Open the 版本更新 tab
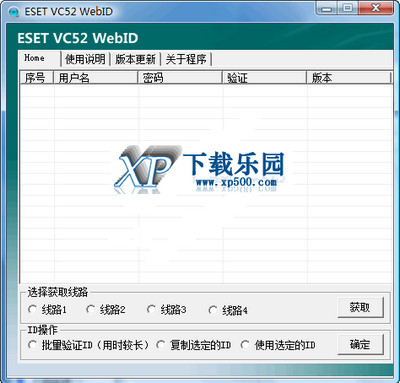The height and width of the screenshot is (383, 400). tap(135, 59)
